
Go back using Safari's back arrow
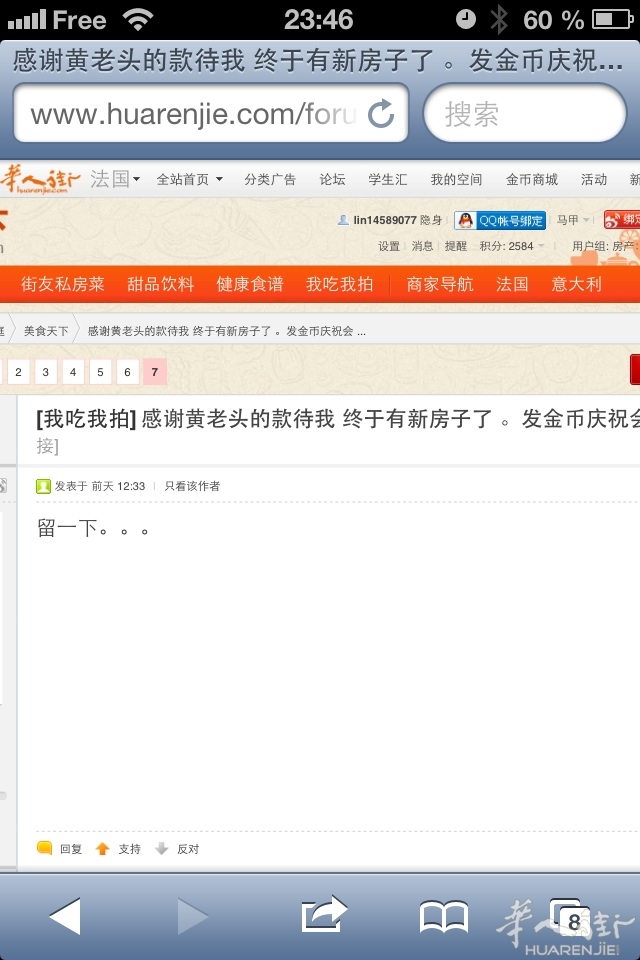[x=65, y=916]
